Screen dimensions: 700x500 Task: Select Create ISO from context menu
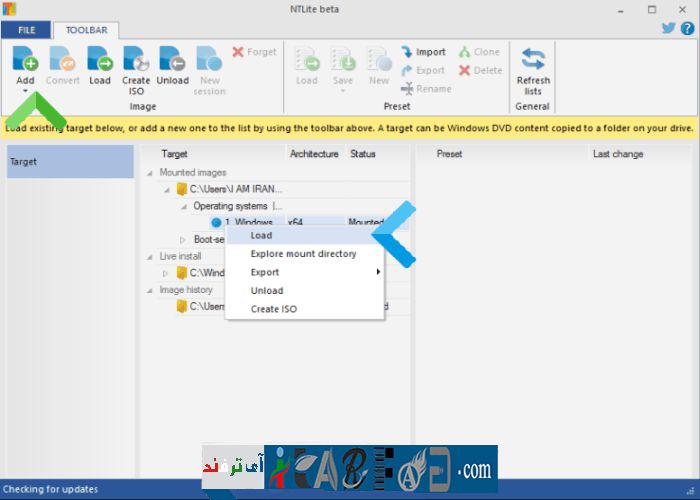(x=273, y=309)
